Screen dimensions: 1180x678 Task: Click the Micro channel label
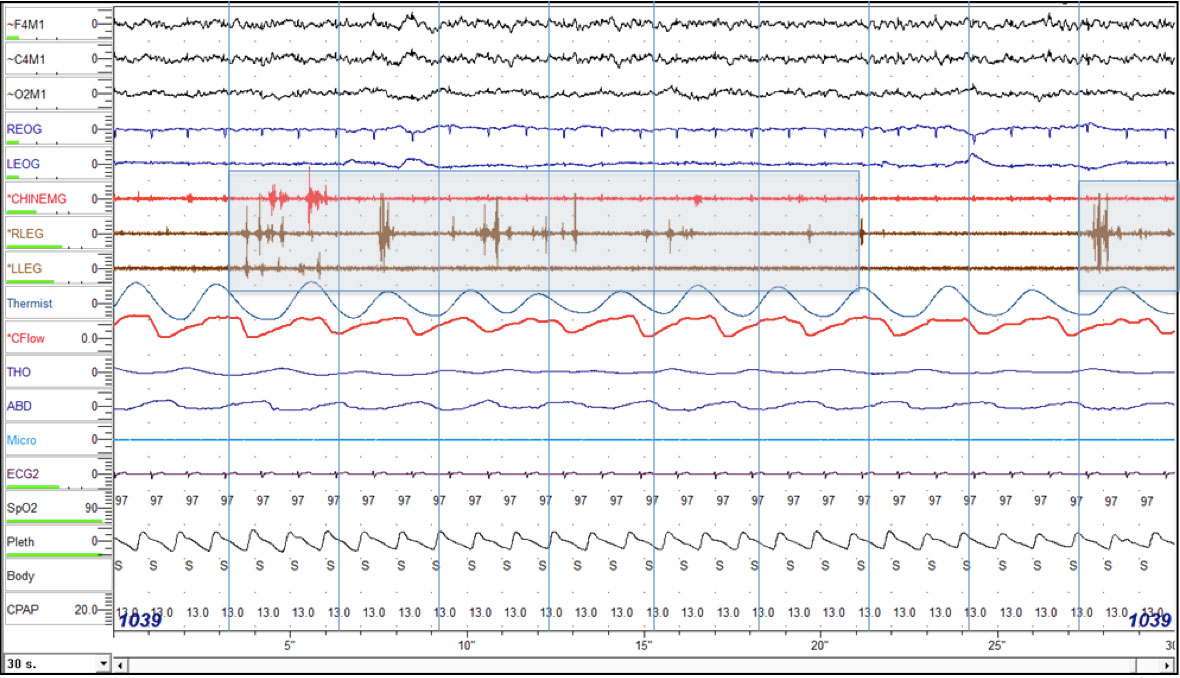pos(22,440)
